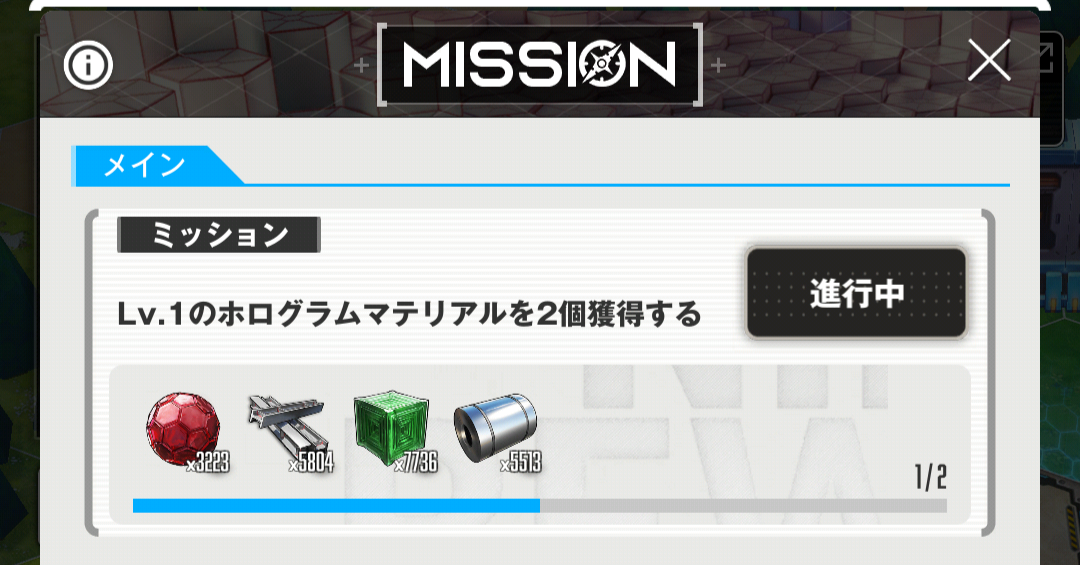This screenshot has height=565, width=1080.
Task: Click the x3223 quantity label
Action: (x=208, y=462)
